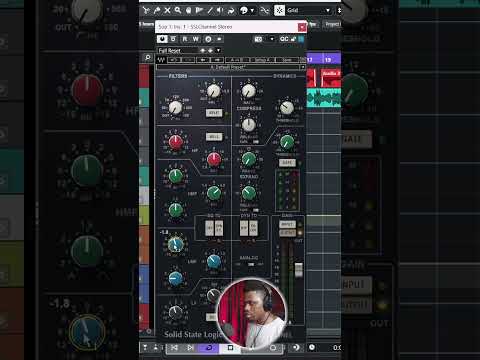Image resolution: width=480 pixels, height=360 pixels.
Task: Select the Glue tool next to scissors
Action: (157, 10)
